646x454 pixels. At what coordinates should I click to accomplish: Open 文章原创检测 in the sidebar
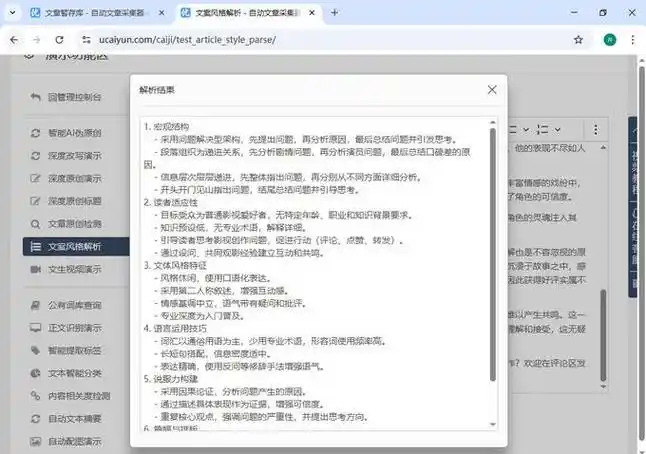[x=66, y=224]
